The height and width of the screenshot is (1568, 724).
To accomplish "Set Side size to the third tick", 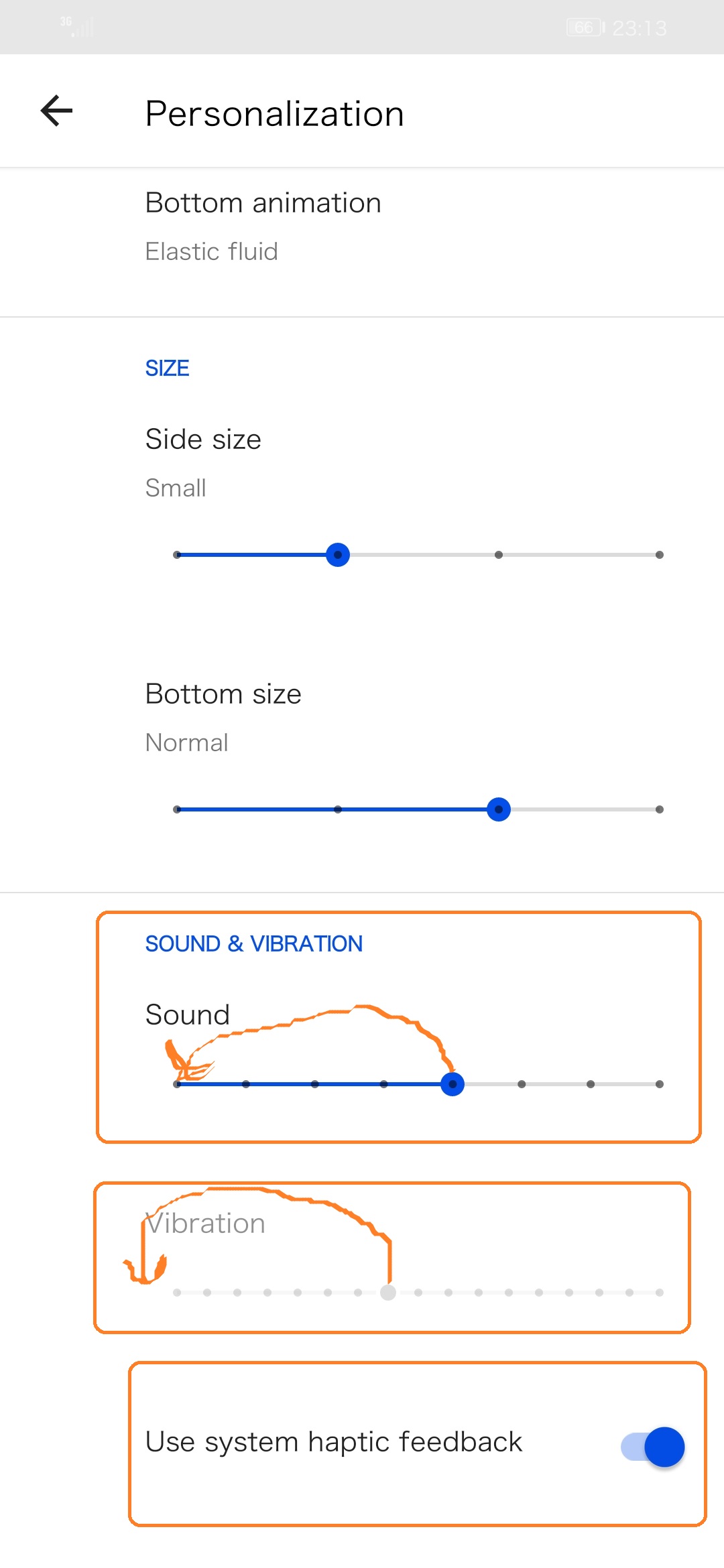I will pyautogui.click(x=499, y=555).
